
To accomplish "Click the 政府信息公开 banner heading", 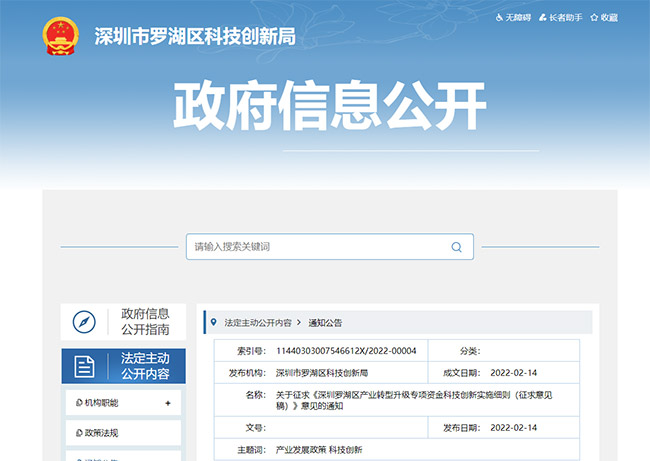I will click(330, 106).
